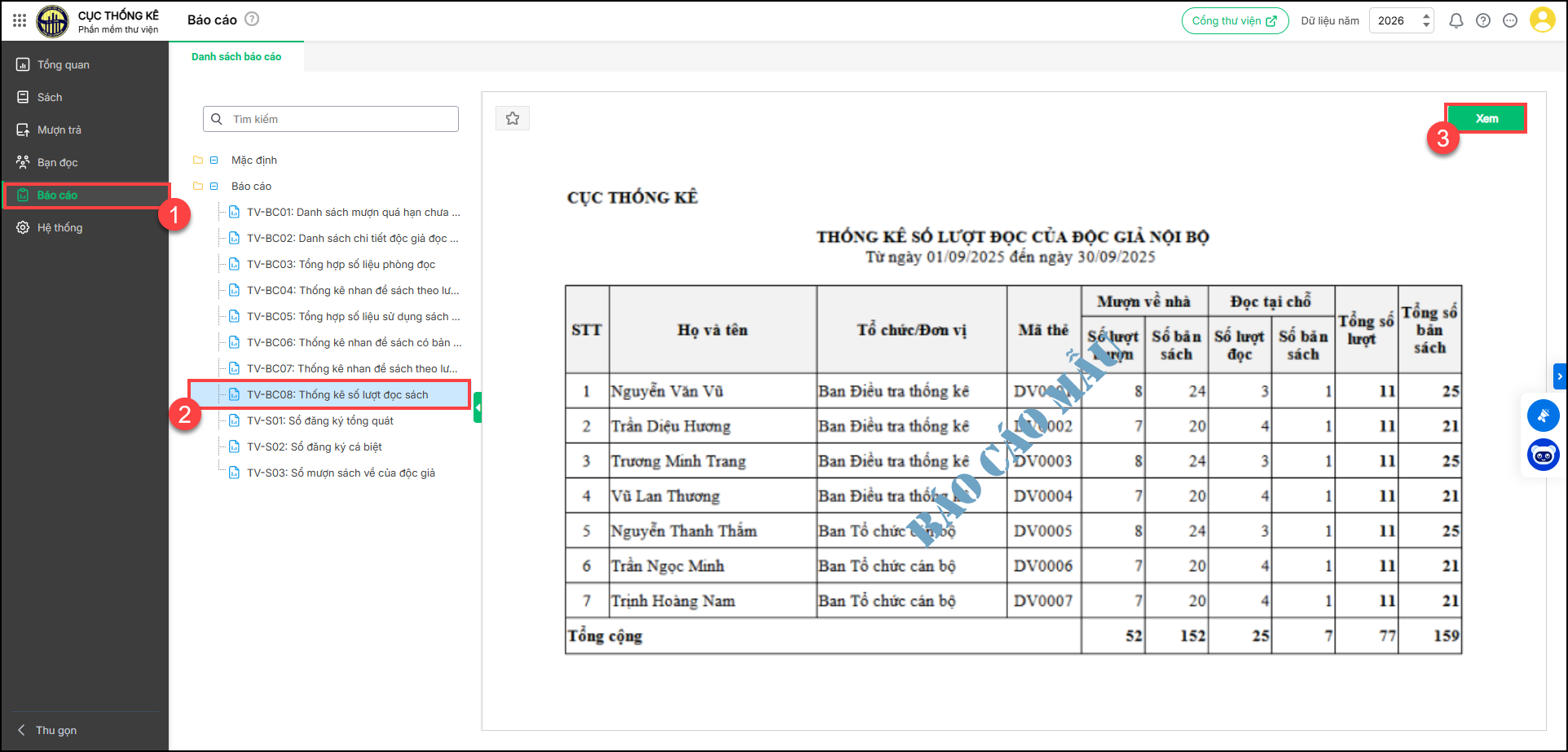The width and height of the screenshot is (1568, 752).
Task: Open the chatbot assistant robot icon
Action: coord(1543,455)
